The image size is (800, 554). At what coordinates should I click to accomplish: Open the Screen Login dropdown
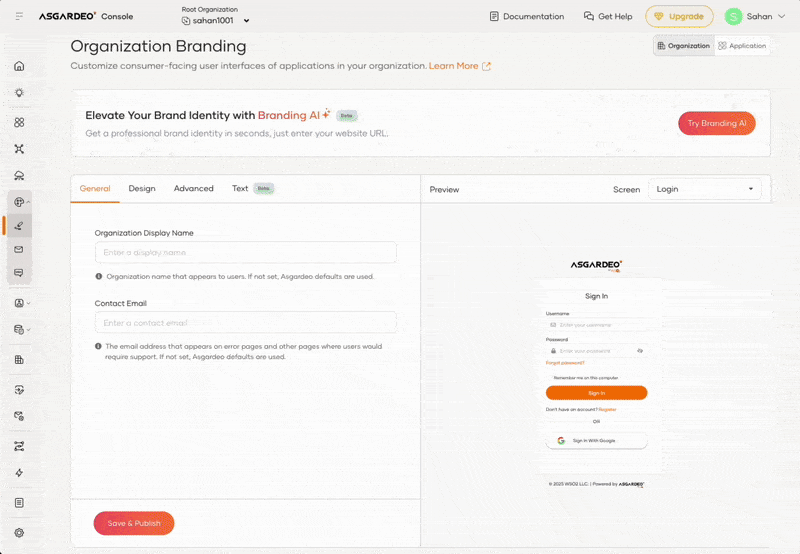pos(705,189)
